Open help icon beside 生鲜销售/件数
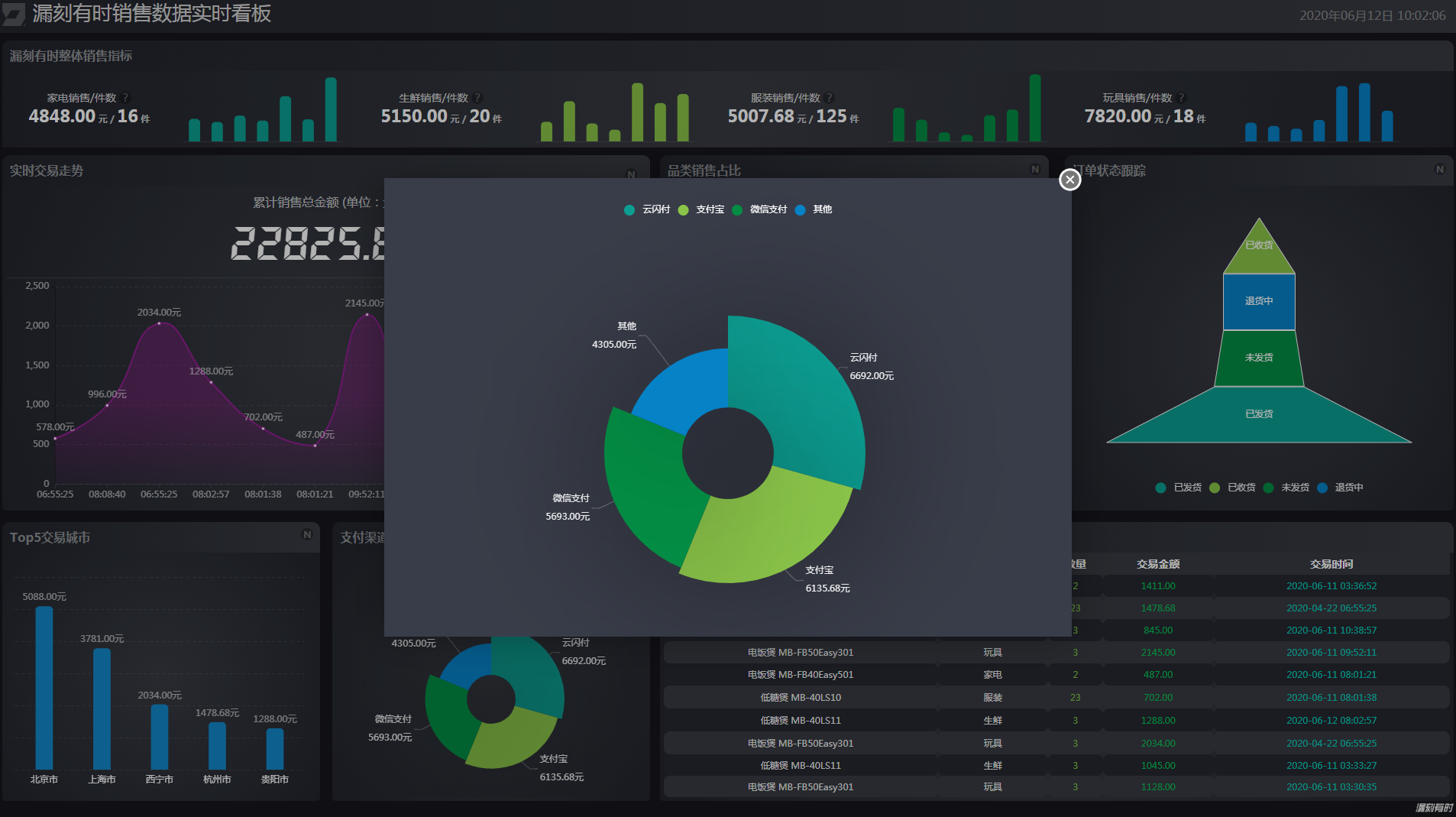The image size is (1456, 817). pyautogui.click(x=477, y=98)
